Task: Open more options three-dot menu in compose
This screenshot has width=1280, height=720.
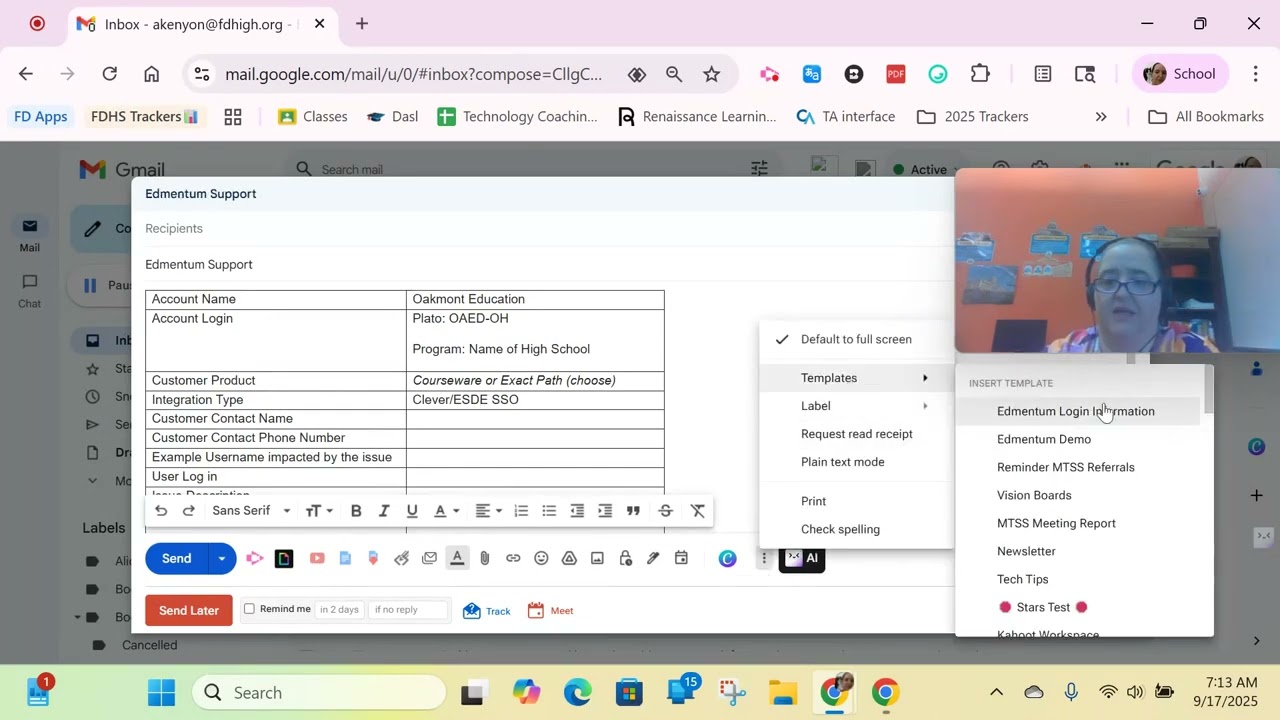Action: click(x=764, y=559)
